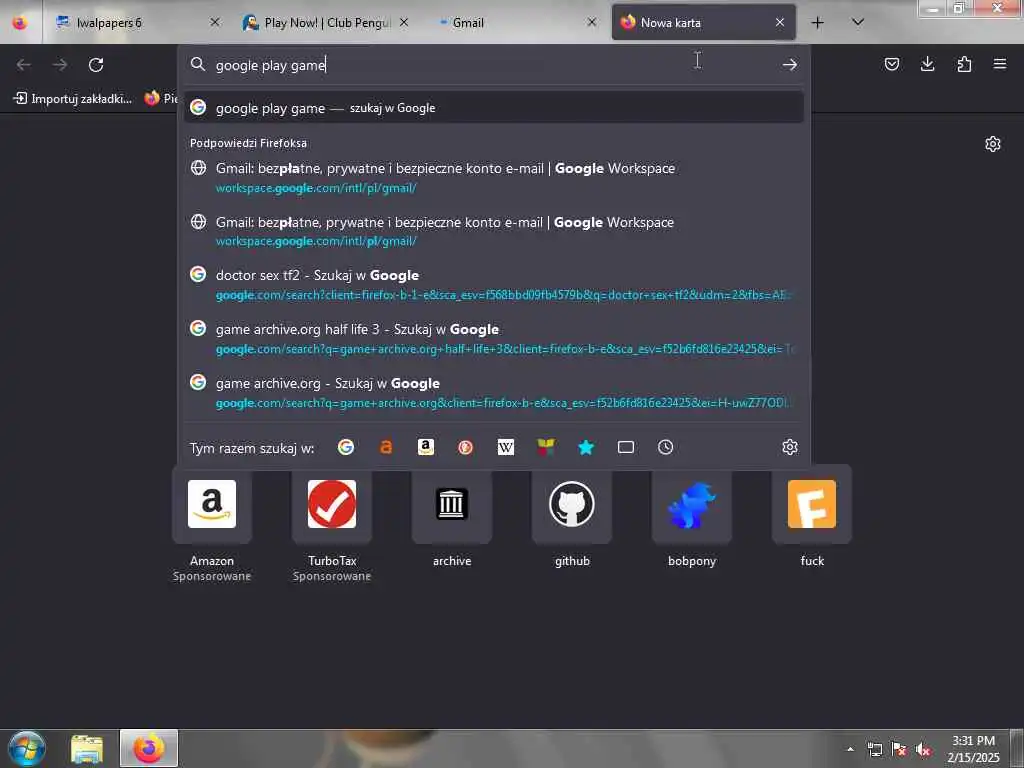This screenshot has width=1024, height=768.
Task: Open a new tab with plus button
Action: 817,23
